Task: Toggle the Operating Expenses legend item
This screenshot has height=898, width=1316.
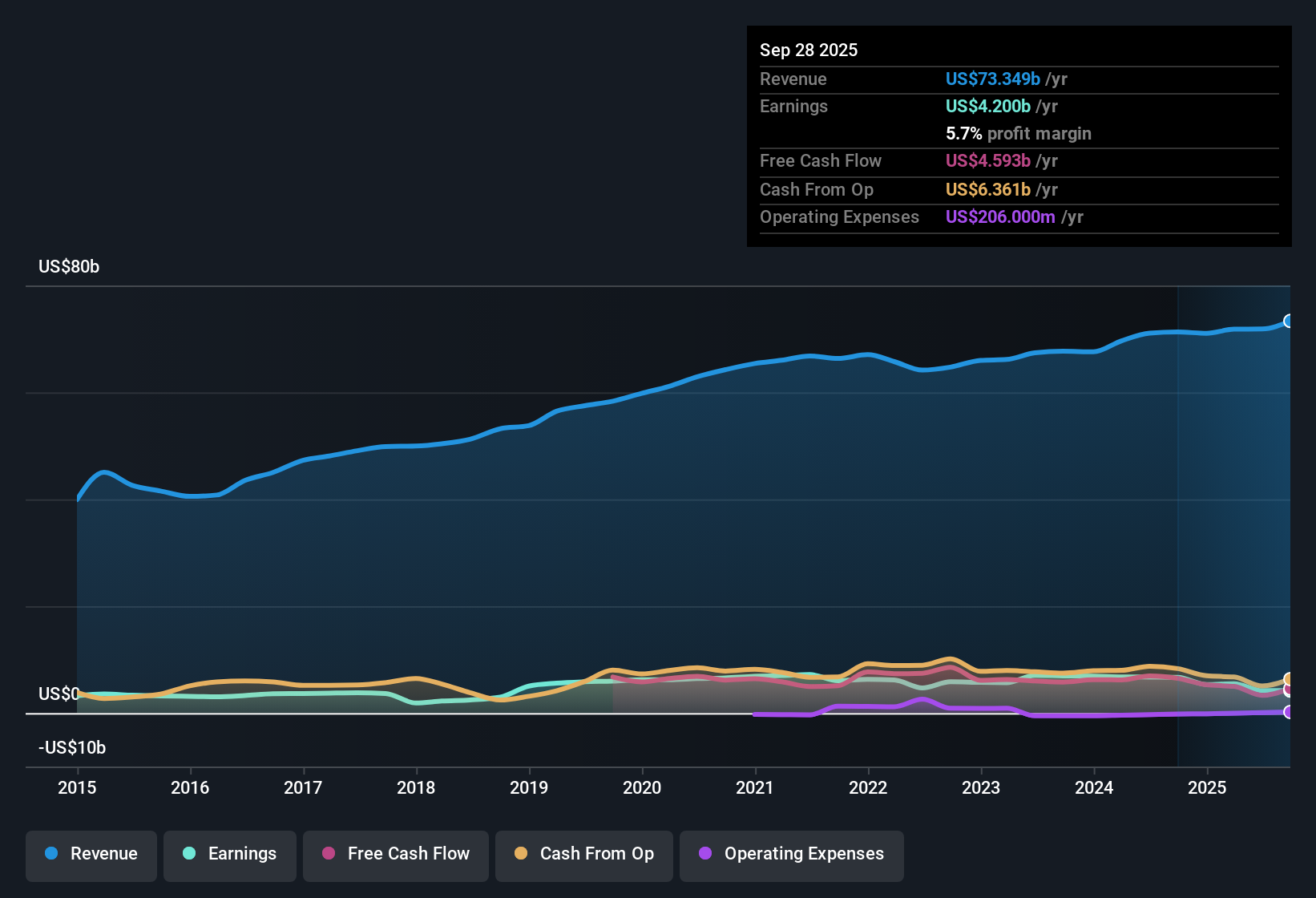Action: 792,856
